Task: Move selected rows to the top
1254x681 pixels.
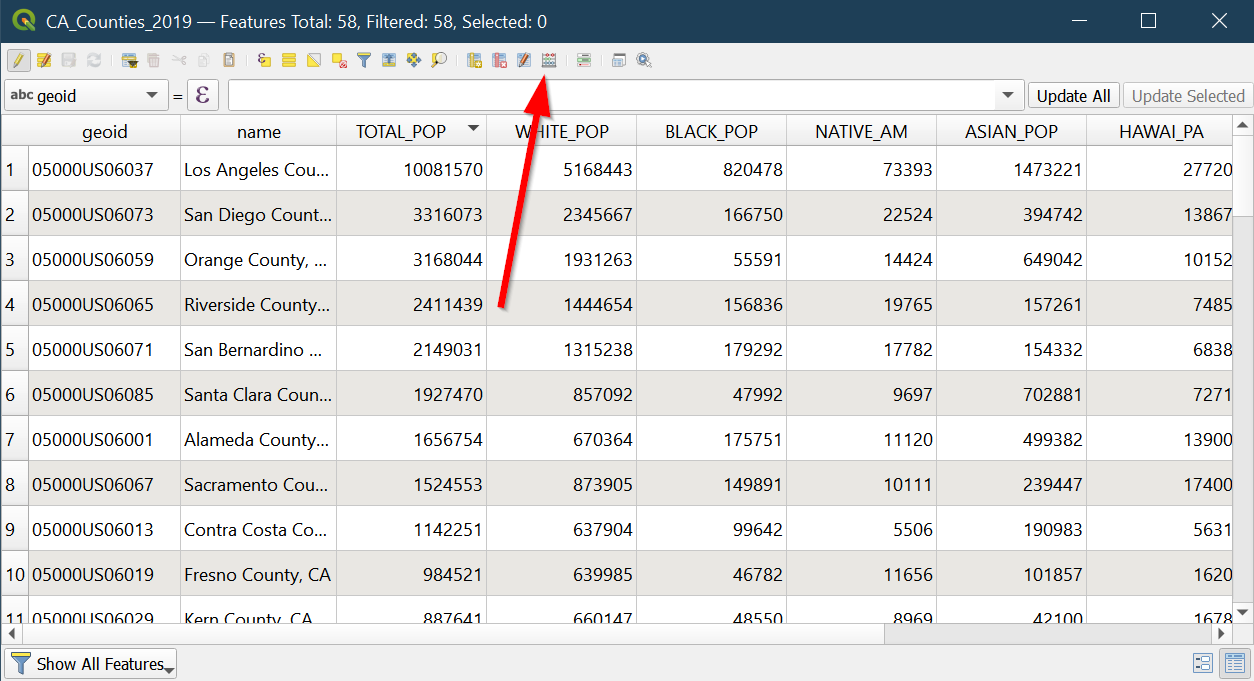Action: point(389,60)
